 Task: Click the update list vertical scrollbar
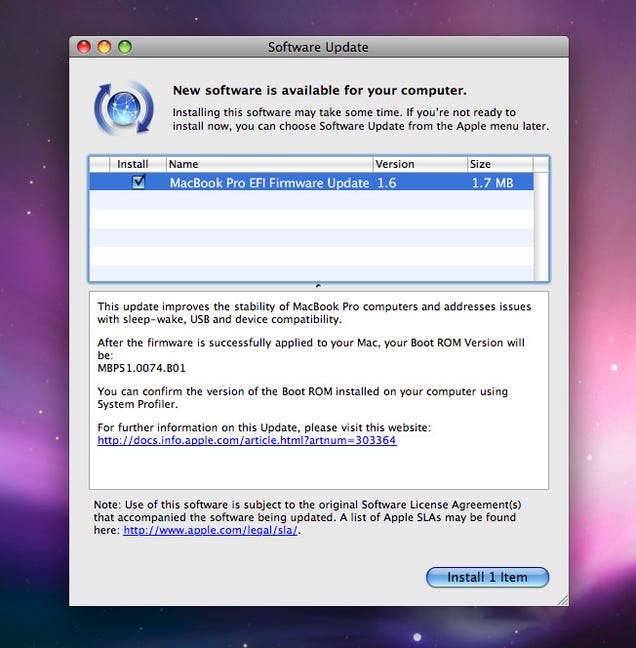541,226
